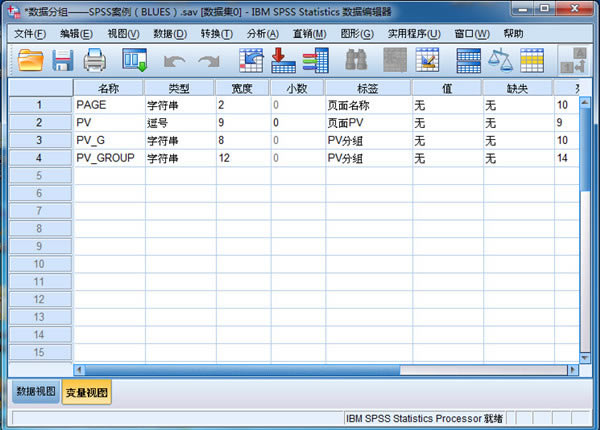Click the 缺失 cell for PV_GROUP row
The width and height of the screenshot is (600, 430).
515,158
